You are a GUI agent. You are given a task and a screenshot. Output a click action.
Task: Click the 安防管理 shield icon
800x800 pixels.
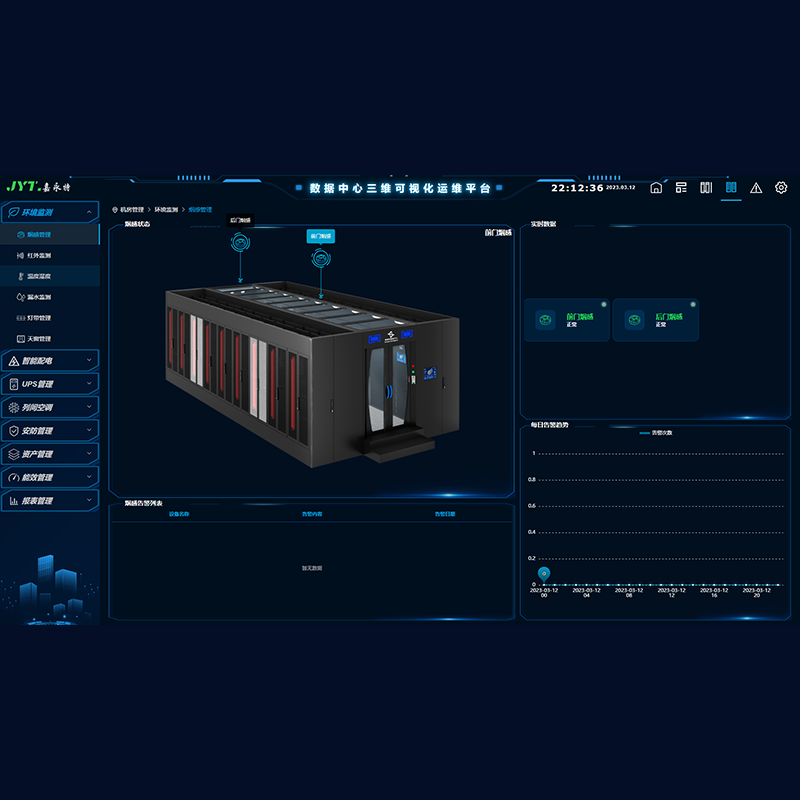point(14,431)
